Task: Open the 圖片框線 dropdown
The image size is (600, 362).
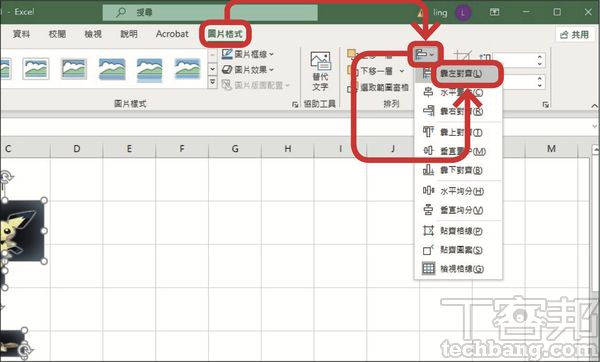Action: [x=248, y=54]
